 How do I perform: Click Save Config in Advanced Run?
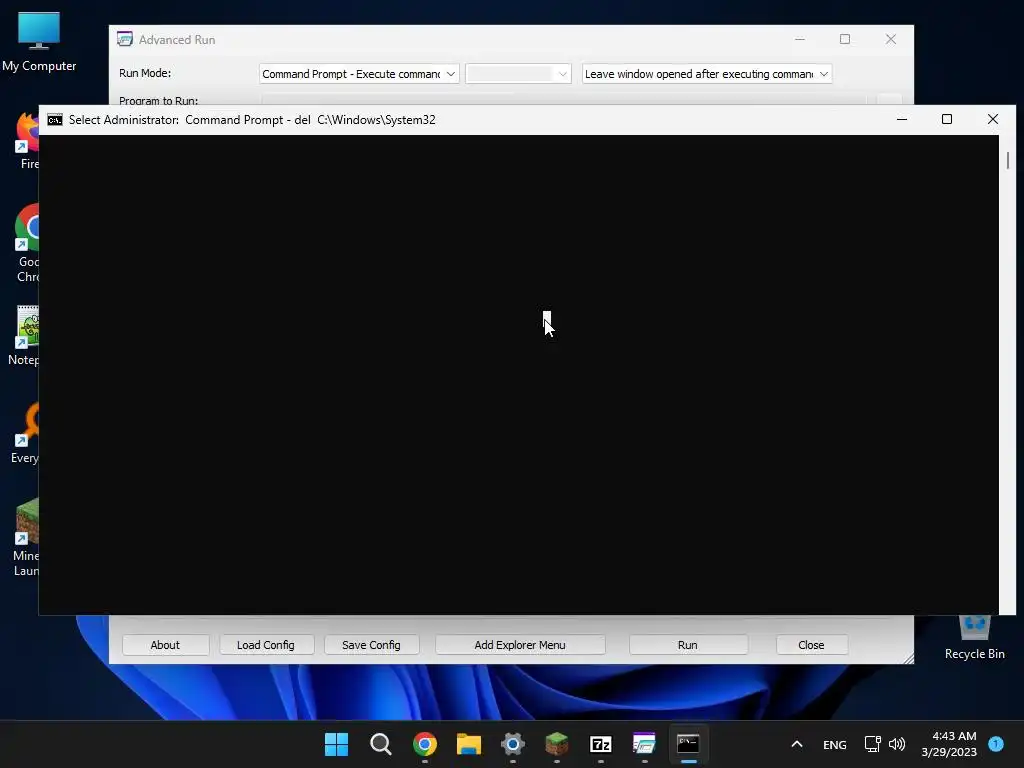(x=371, y=645)
